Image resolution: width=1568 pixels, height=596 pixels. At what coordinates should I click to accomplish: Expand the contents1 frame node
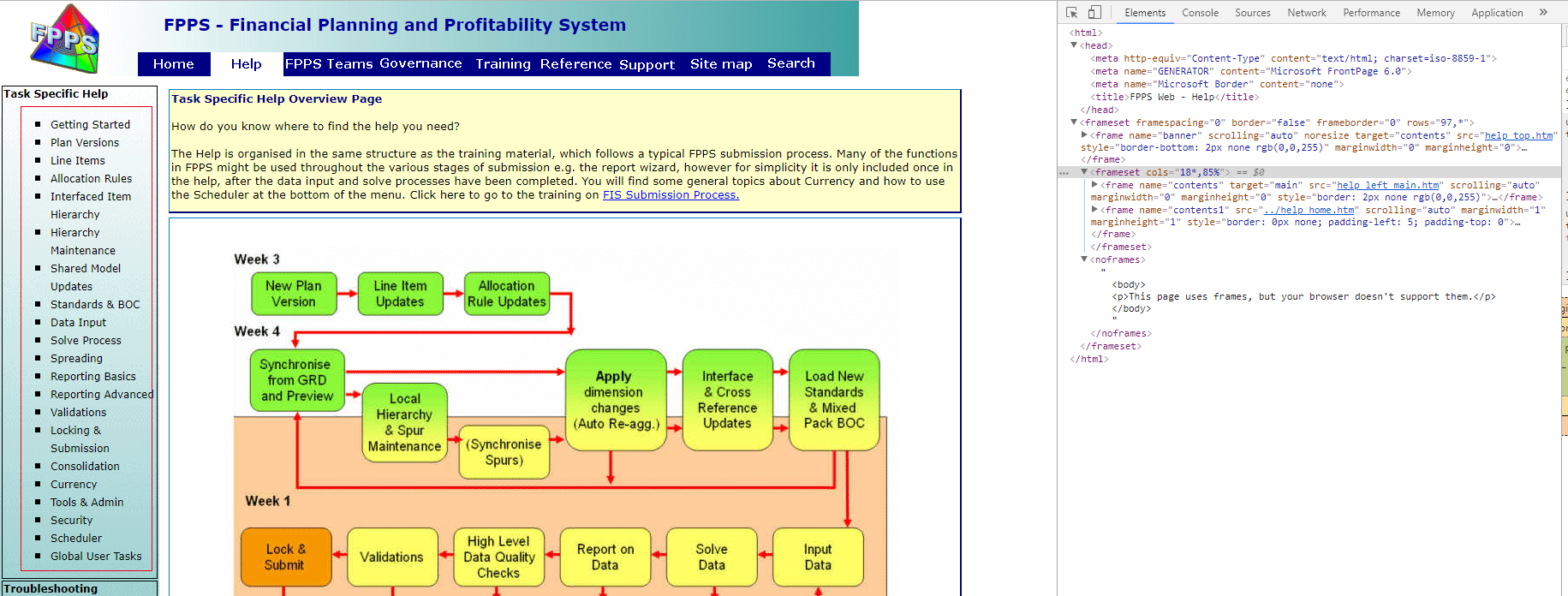1094,210
